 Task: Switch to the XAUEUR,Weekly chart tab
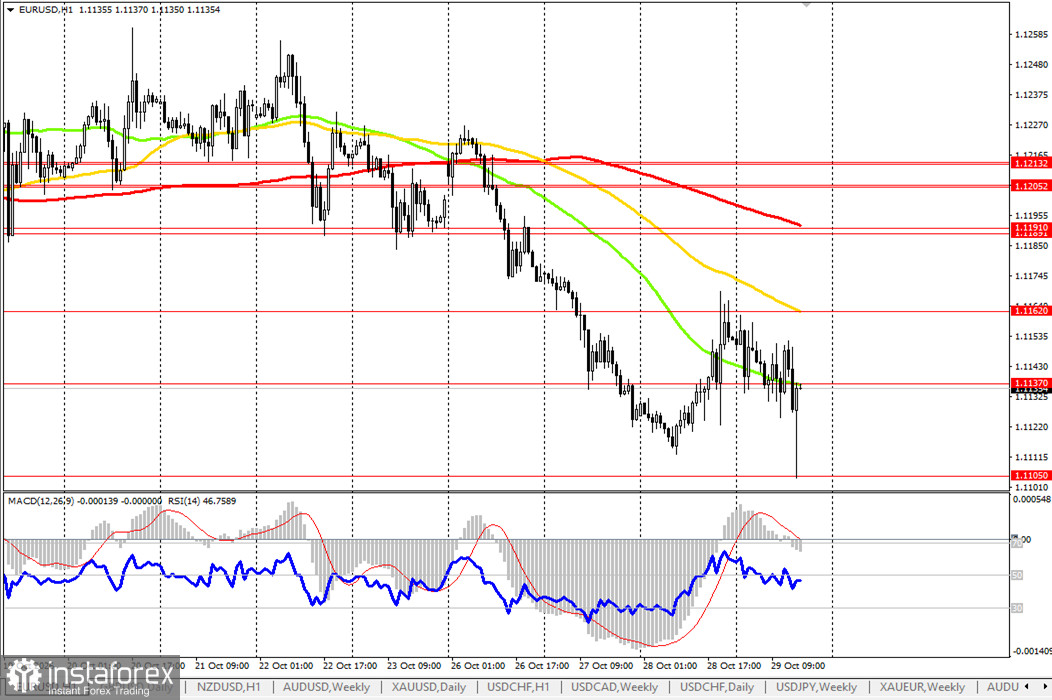(x=922, y=687)
